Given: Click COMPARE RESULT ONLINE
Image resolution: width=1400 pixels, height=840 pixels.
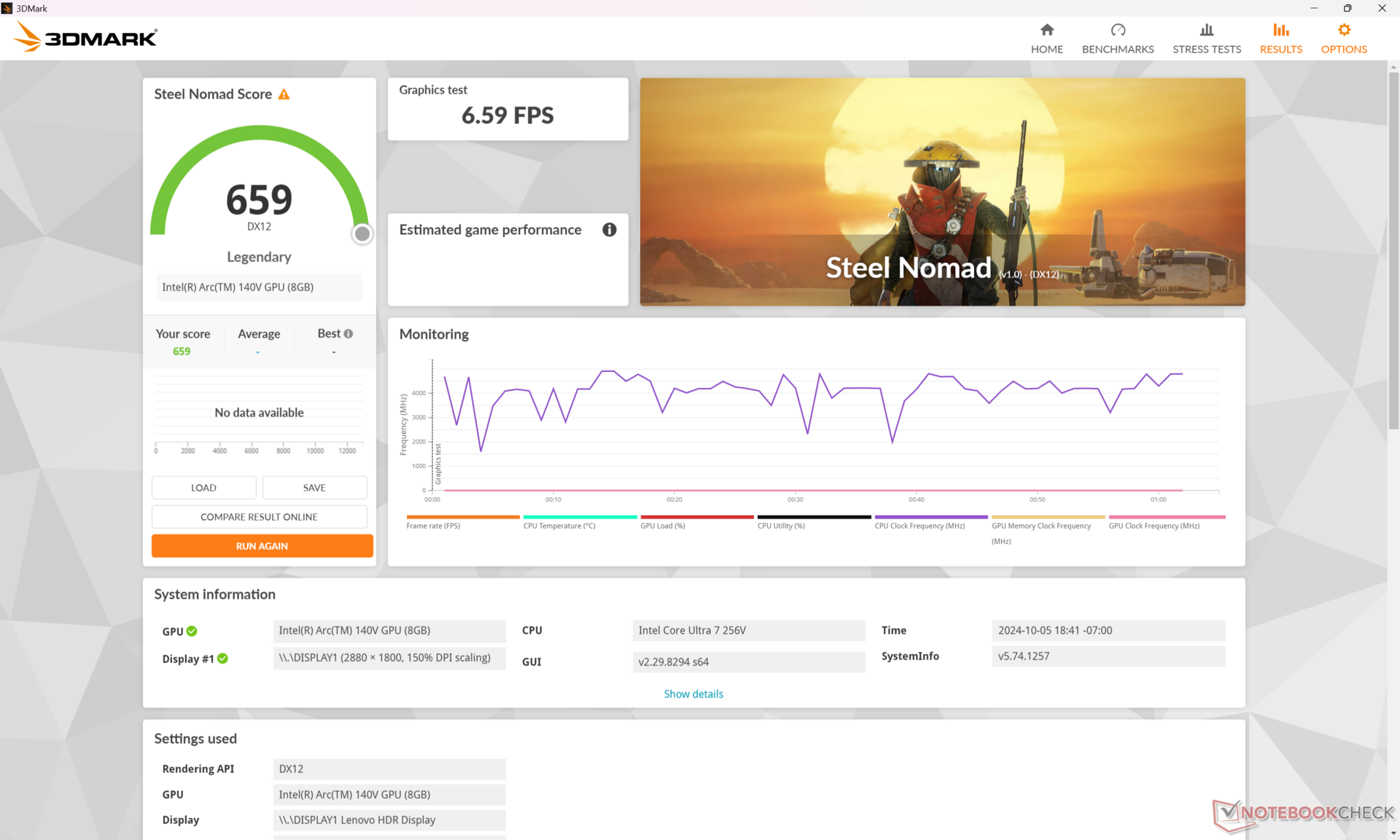Looking at the screenshot, I should coord(259,517).
